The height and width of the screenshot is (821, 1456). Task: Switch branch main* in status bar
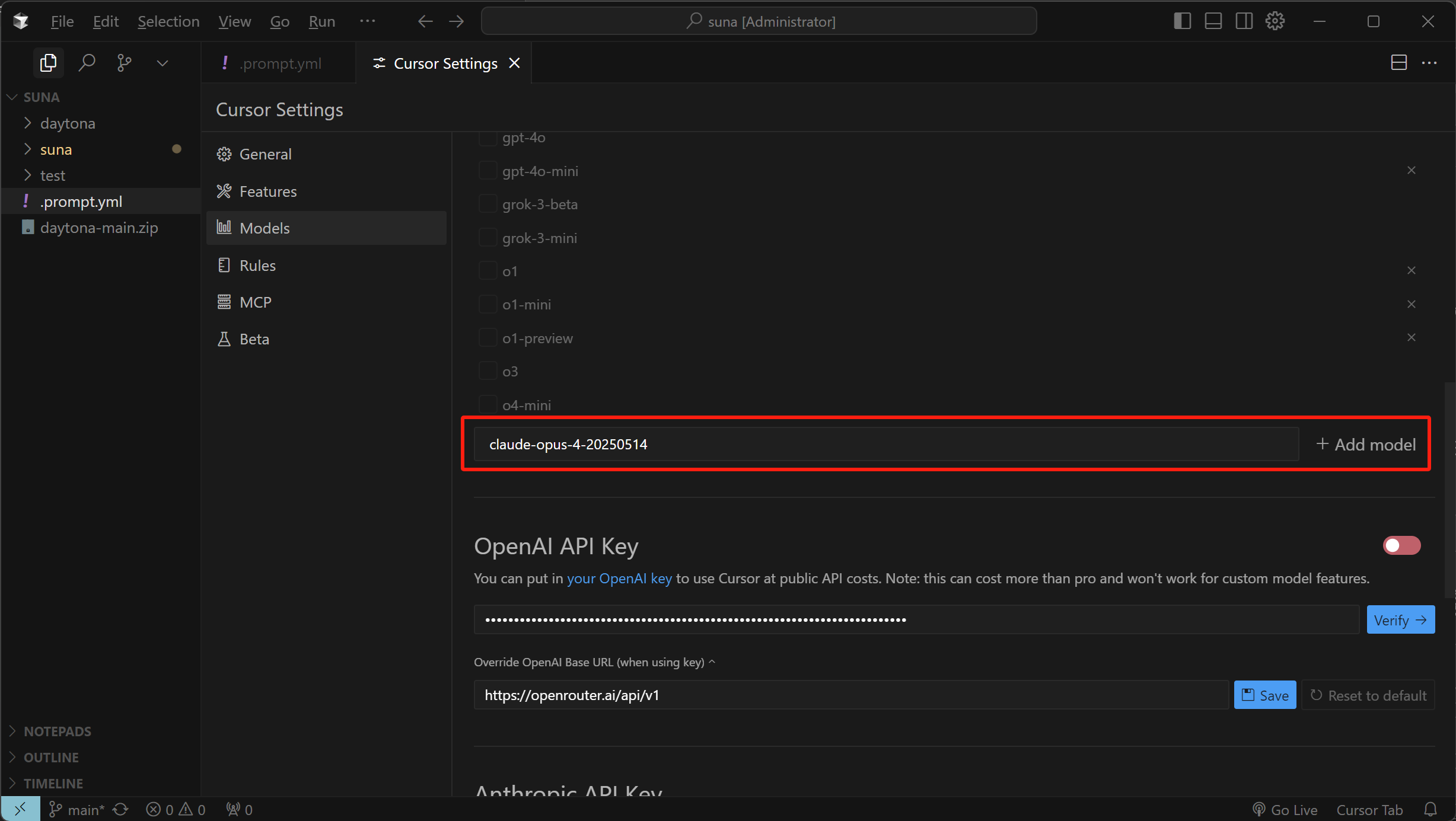pos(77,810)
